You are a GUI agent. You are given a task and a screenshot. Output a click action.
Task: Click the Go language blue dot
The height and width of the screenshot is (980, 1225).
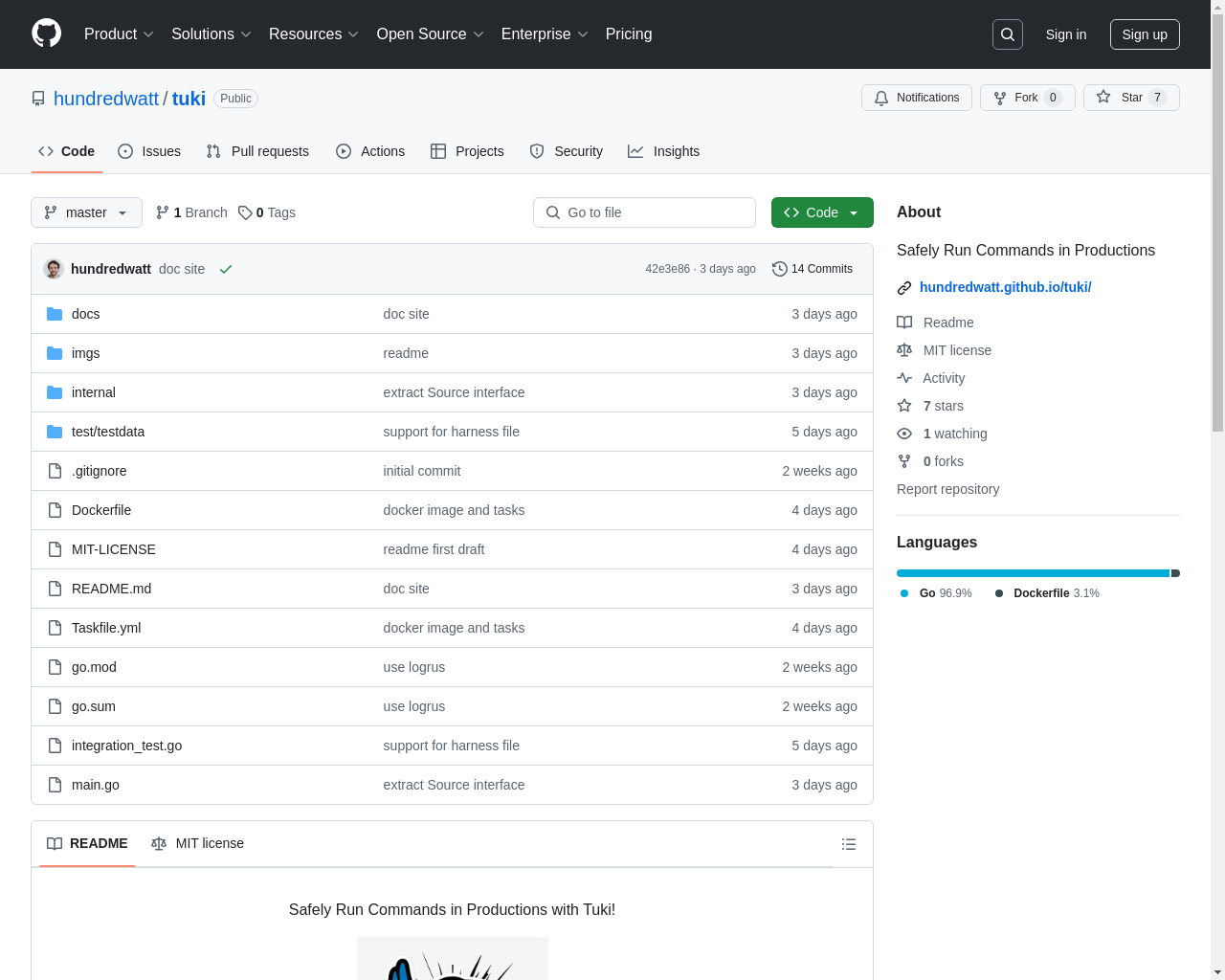click(x=904, y=593)
